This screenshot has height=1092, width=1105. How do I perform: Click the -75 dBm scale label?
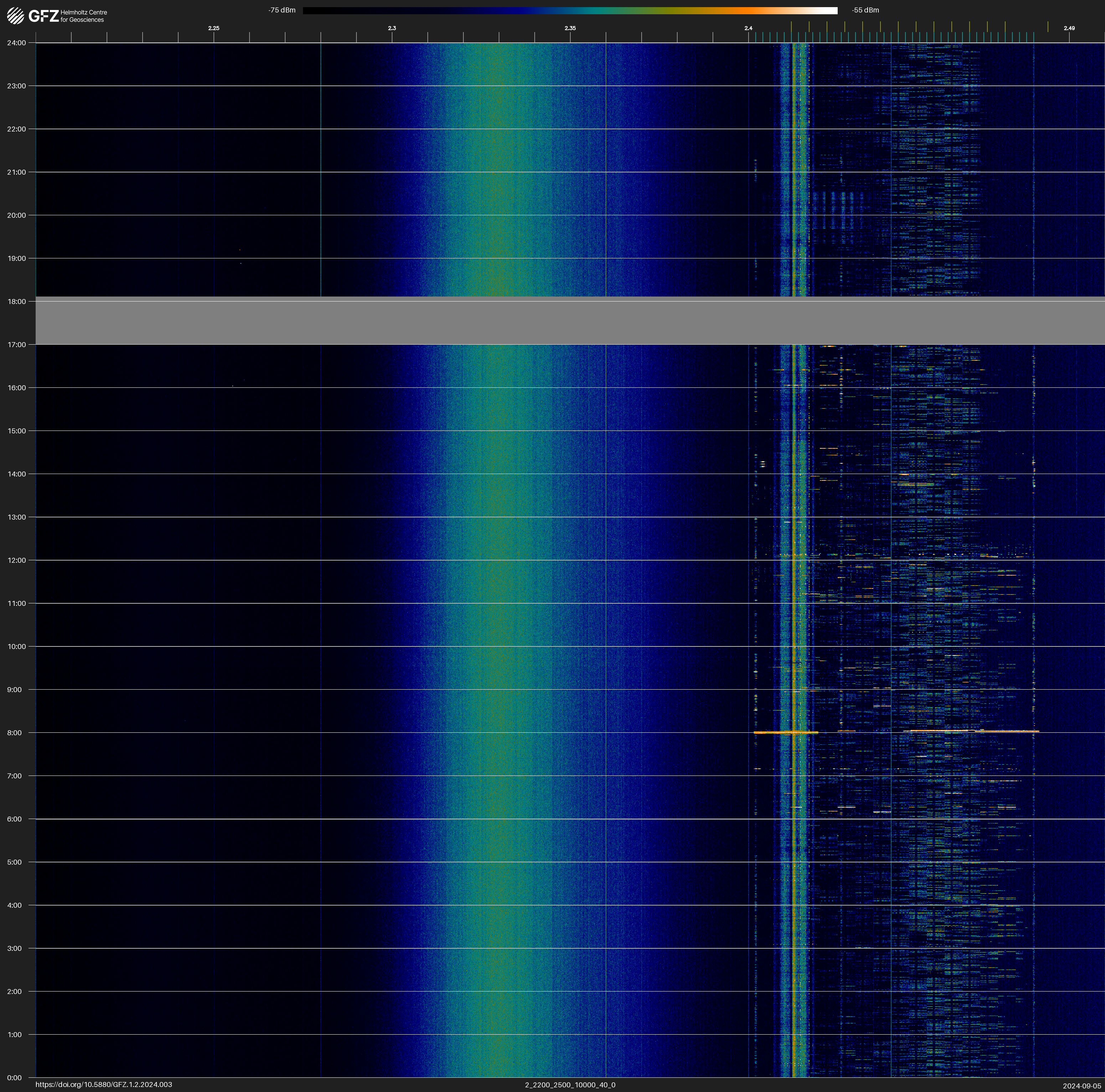282,10
